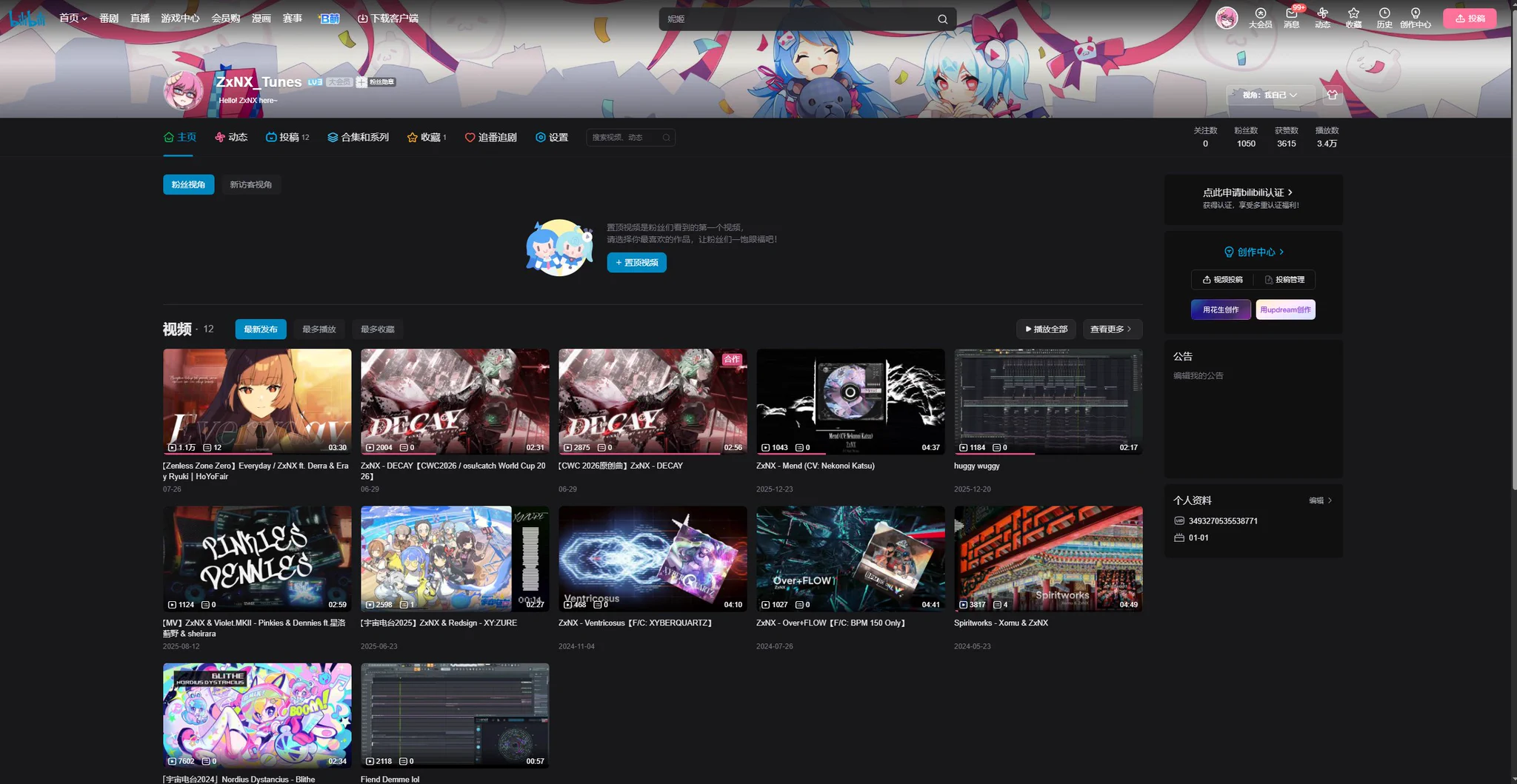
Task: Open the 追番追剧 tab
Action: coord(490,138)
